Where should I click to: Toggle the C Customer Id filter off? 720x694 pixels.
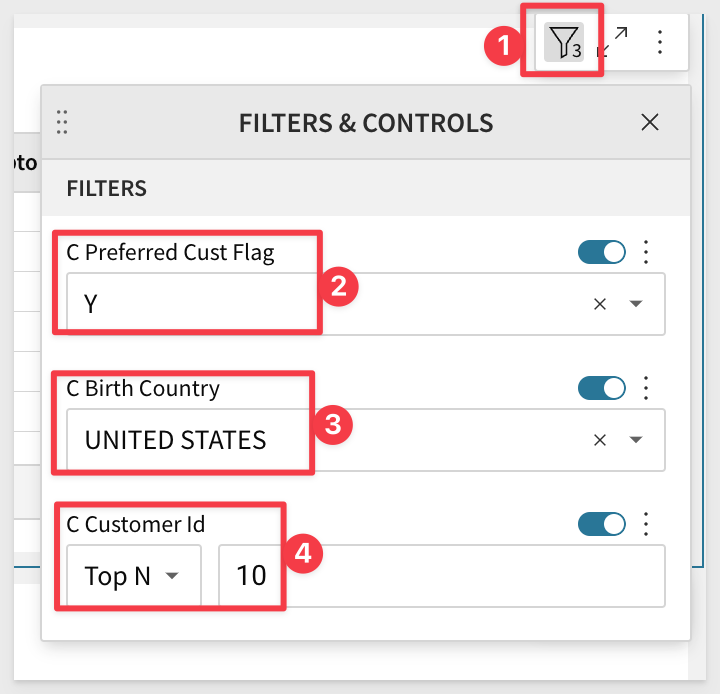pyautogui.click(x=602, y=524)
